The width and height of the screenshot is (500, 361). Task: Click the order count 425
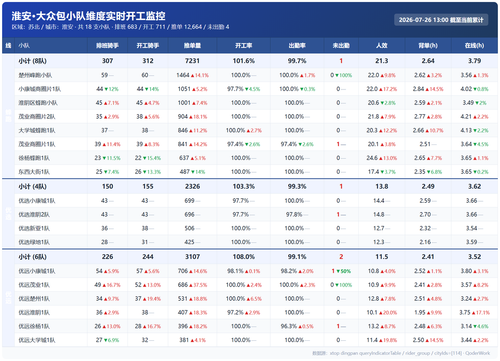pos(189,242)
